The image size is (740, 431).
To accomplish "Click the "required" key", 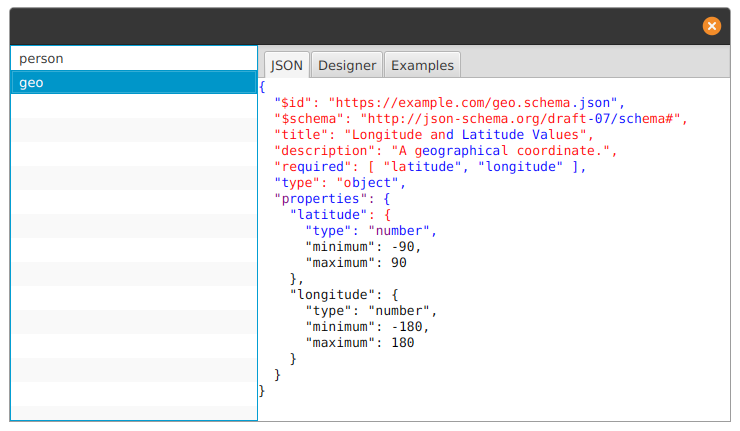I will click(x=312, y=167).
